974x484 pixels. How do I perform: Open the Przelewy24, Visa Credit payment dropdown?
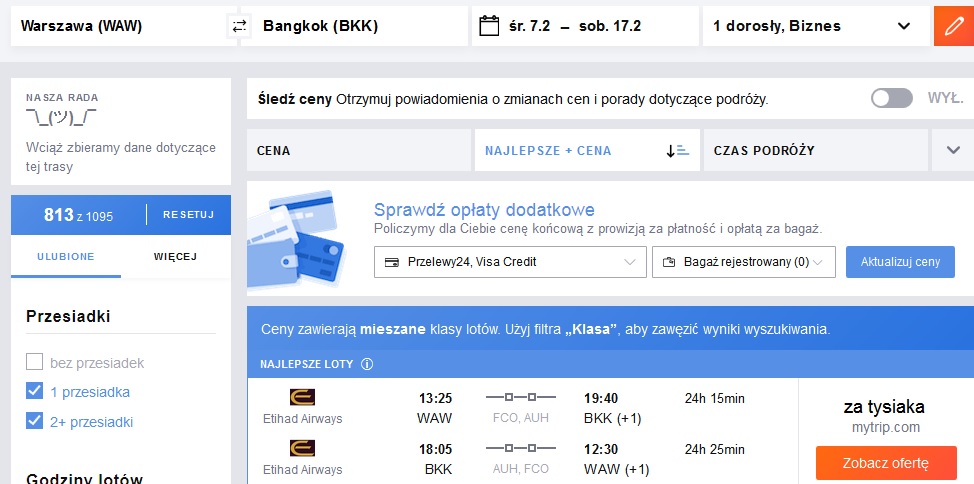[x=510, y=262]
